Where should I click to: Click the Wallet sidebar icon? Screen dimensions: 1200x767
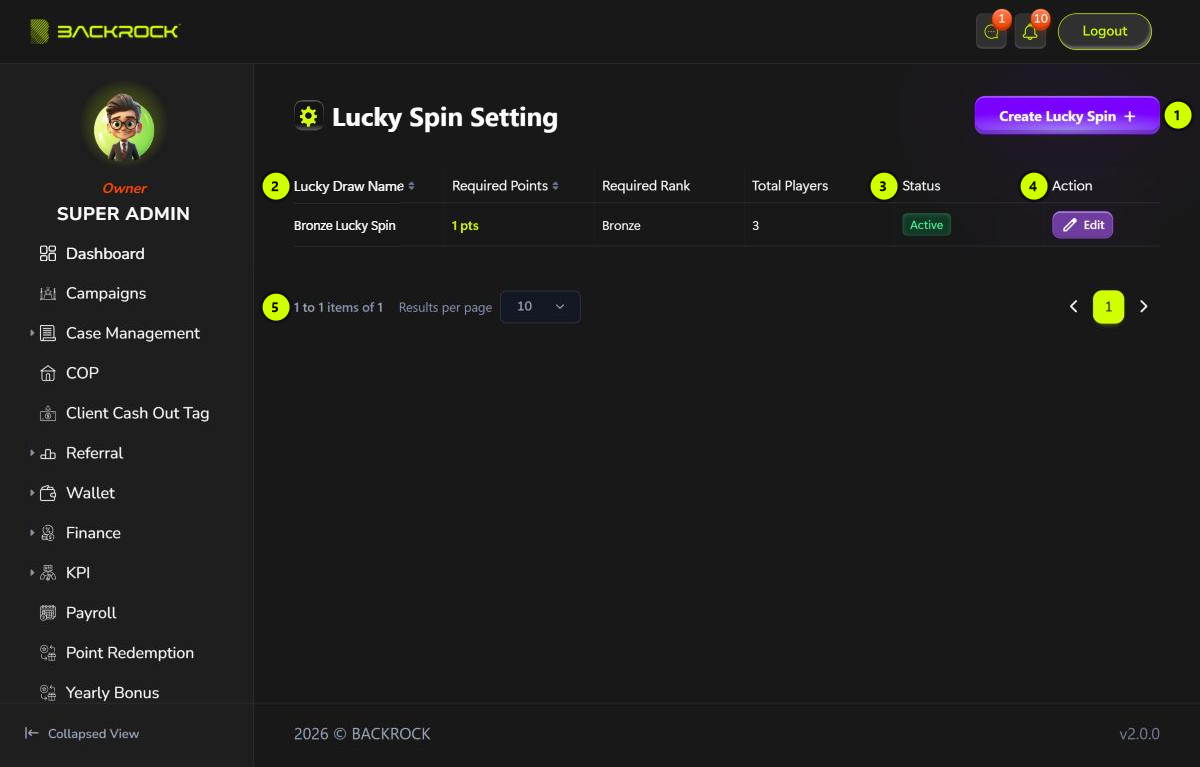(x=48, y=494)
